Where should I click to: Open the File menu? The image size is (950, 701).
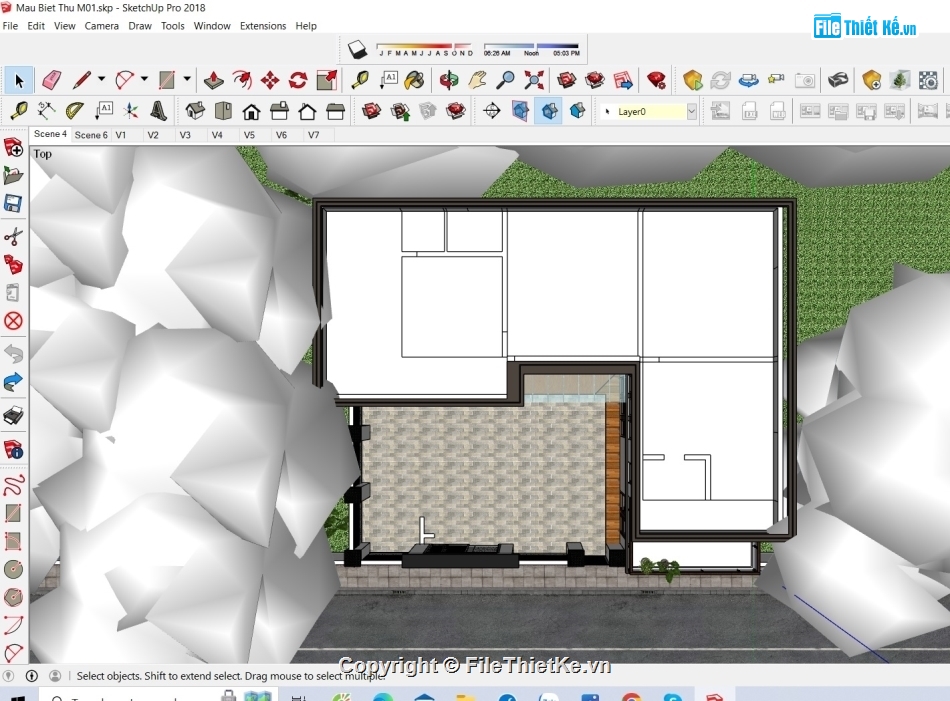pyautogui.click(x=10, y=26)
